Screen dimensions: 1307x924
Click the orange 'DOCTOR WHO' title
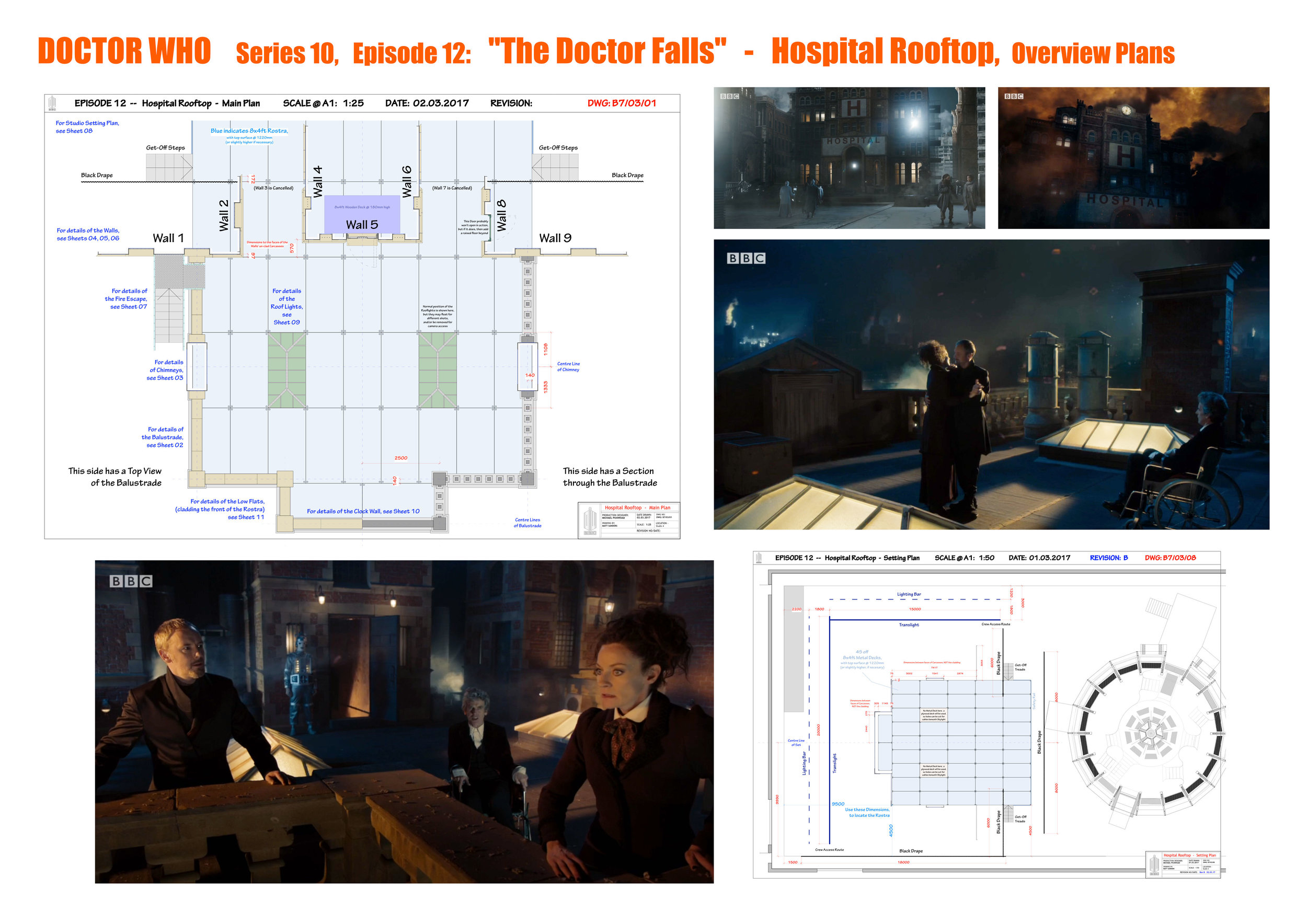124,51
